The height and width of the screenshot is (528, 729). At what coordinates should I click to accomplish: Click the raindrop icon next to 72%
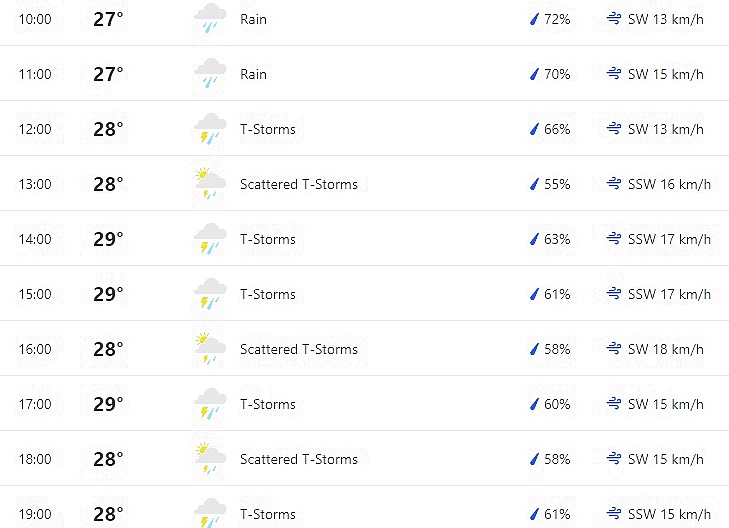tap(534, 19)
